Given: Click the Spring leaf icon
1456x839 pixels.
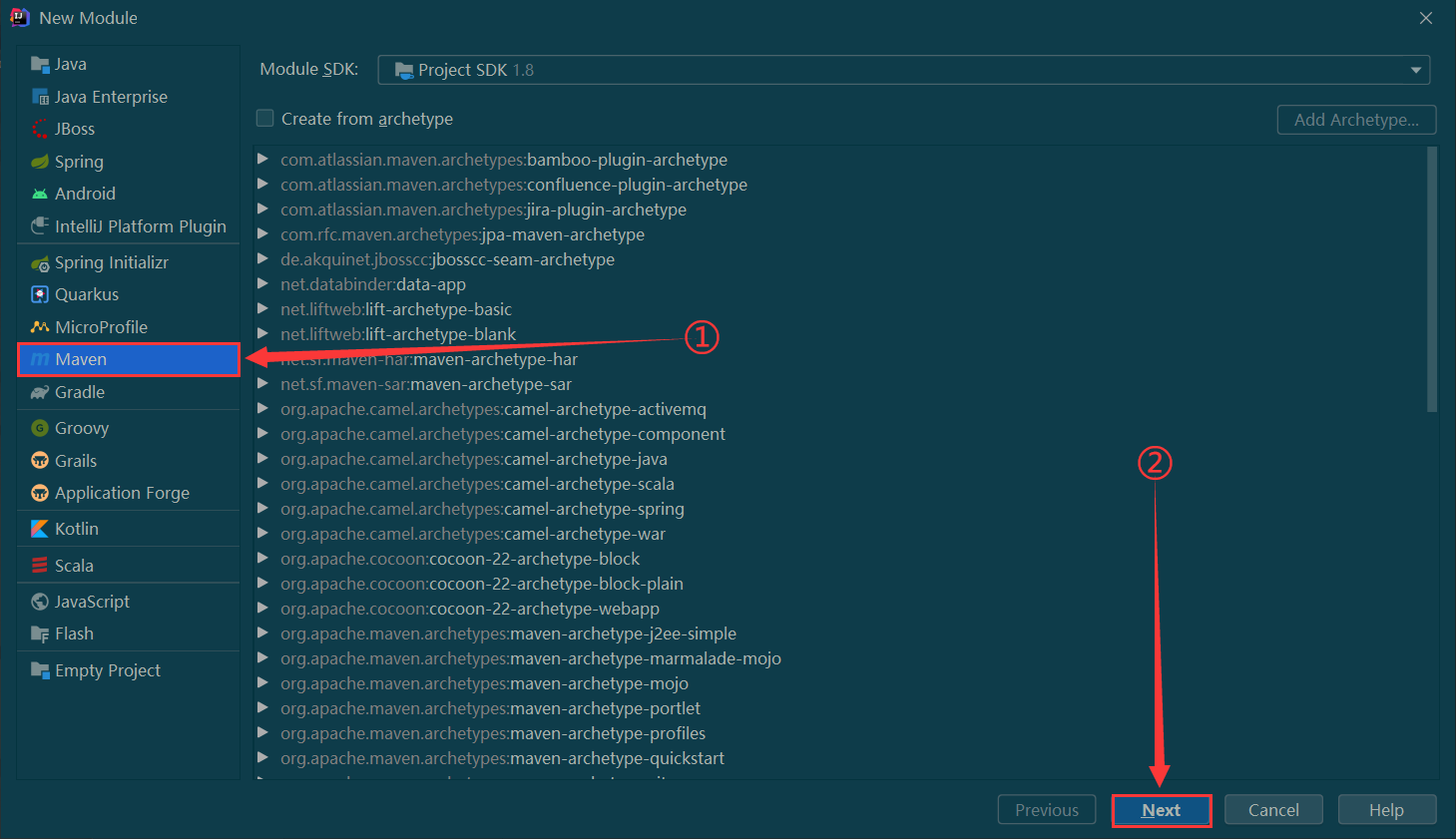Looking at the screenshot, I should click(40, 162).
